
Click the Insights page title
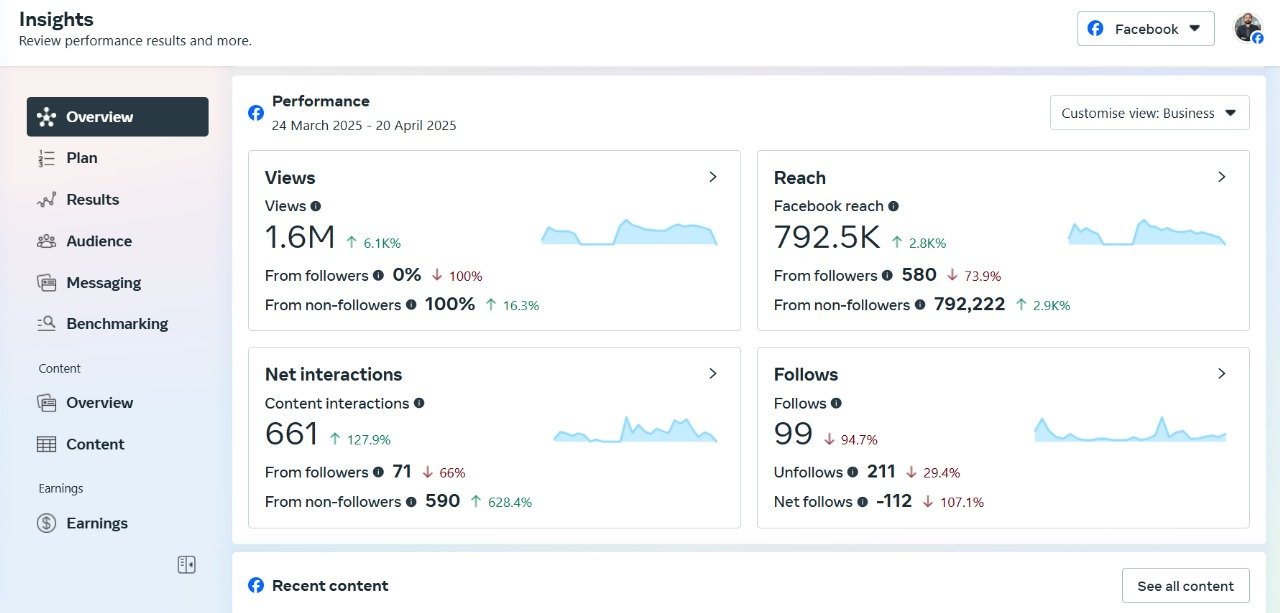[x=56, y=19]
